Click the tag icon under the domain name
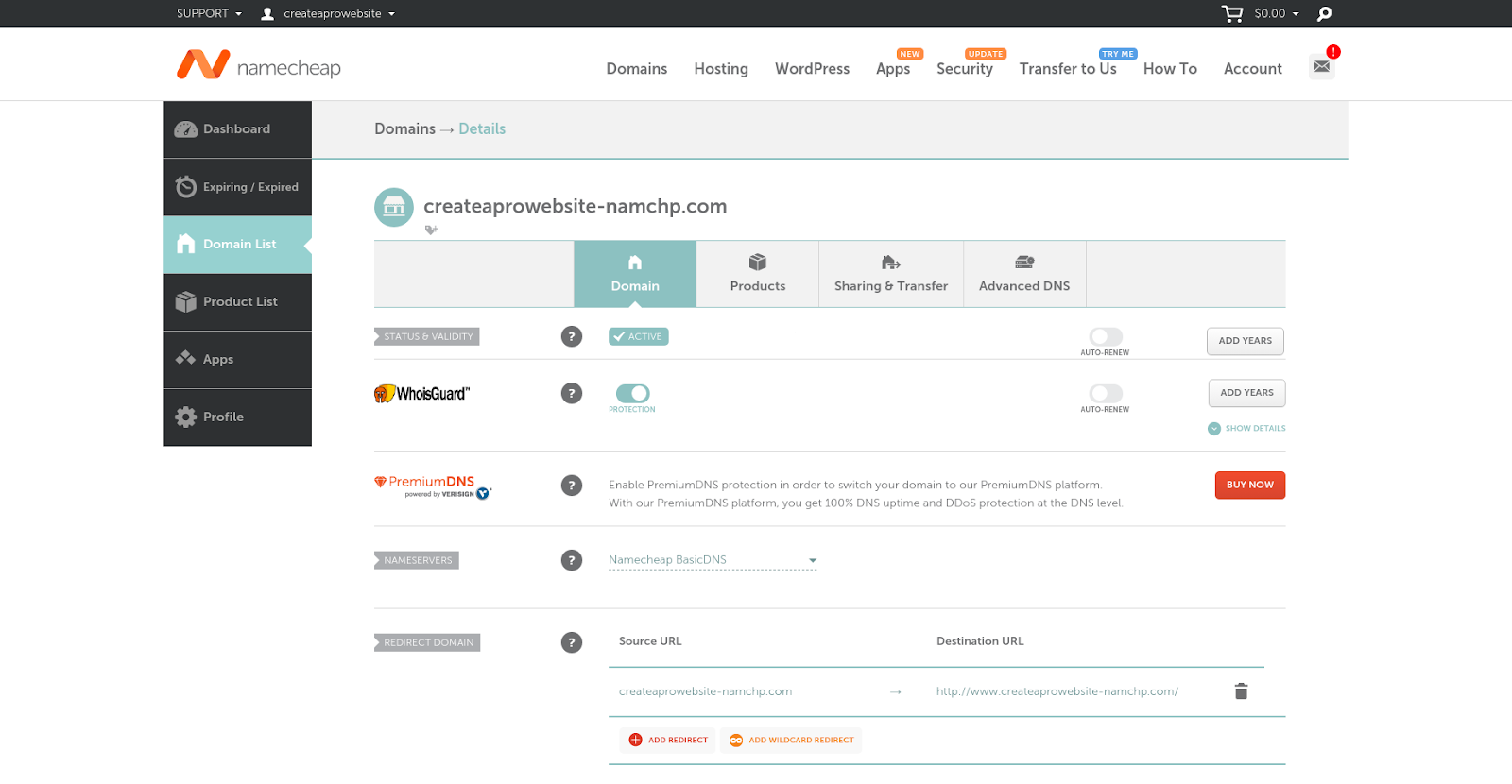This screenshot has height=784, width=1512. [431, 230]
